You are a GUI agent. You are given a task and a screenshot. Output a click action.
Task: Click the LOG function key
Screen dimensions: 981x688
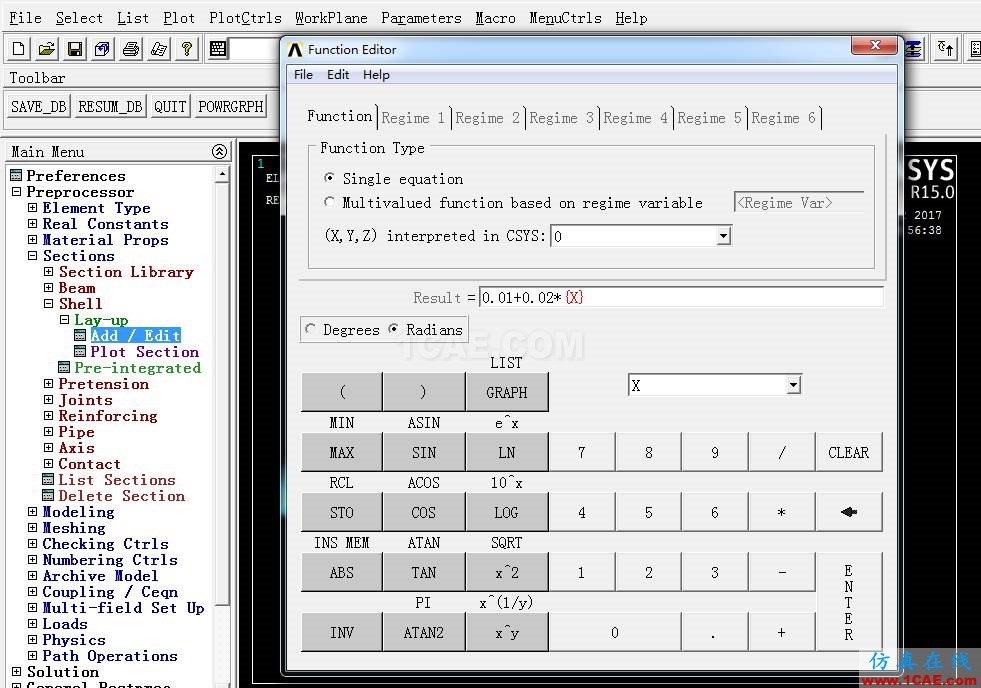507,512
